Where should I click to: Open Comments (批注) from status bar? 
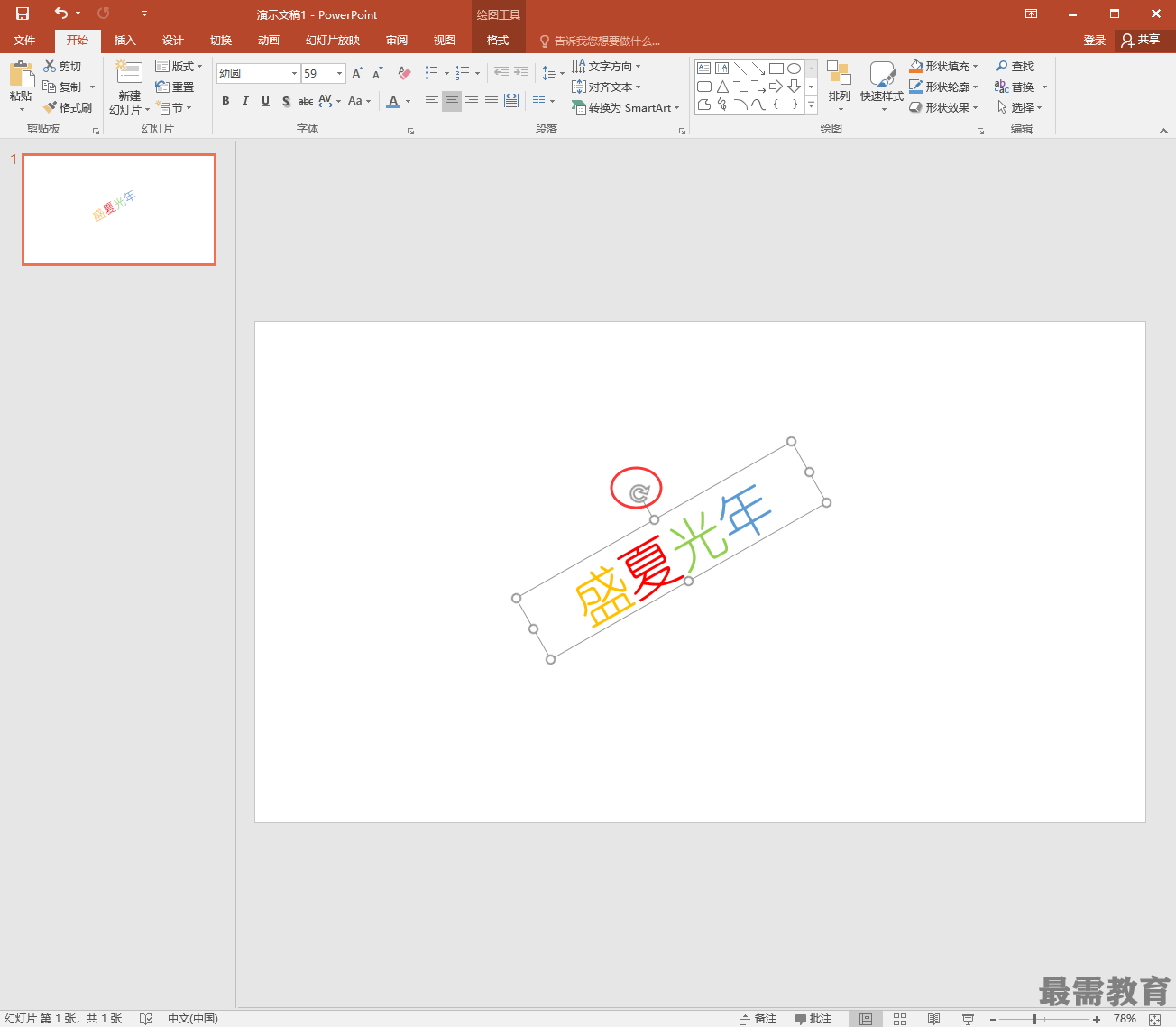coord(813,1019)
